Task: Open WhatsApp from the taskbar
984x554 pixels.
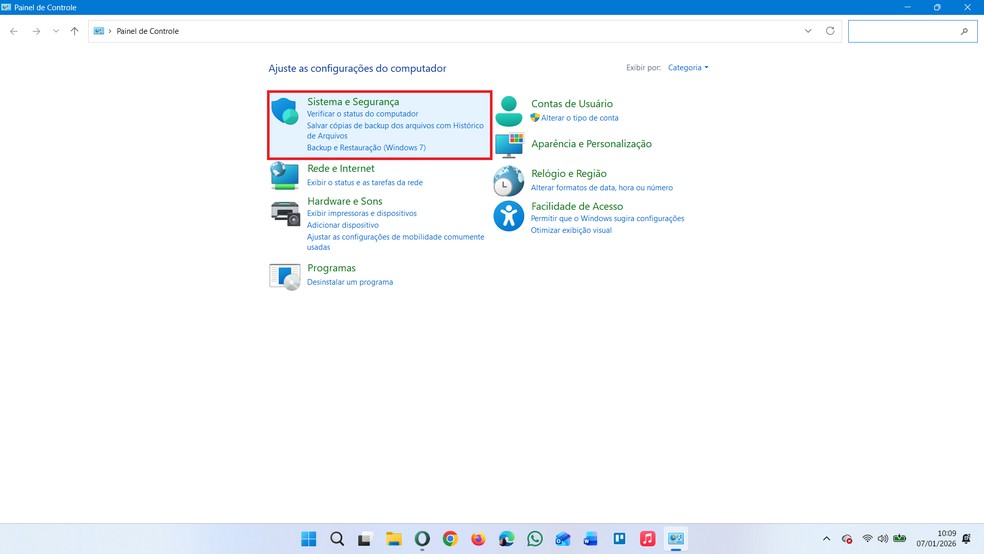Action: tap(535, 539)
